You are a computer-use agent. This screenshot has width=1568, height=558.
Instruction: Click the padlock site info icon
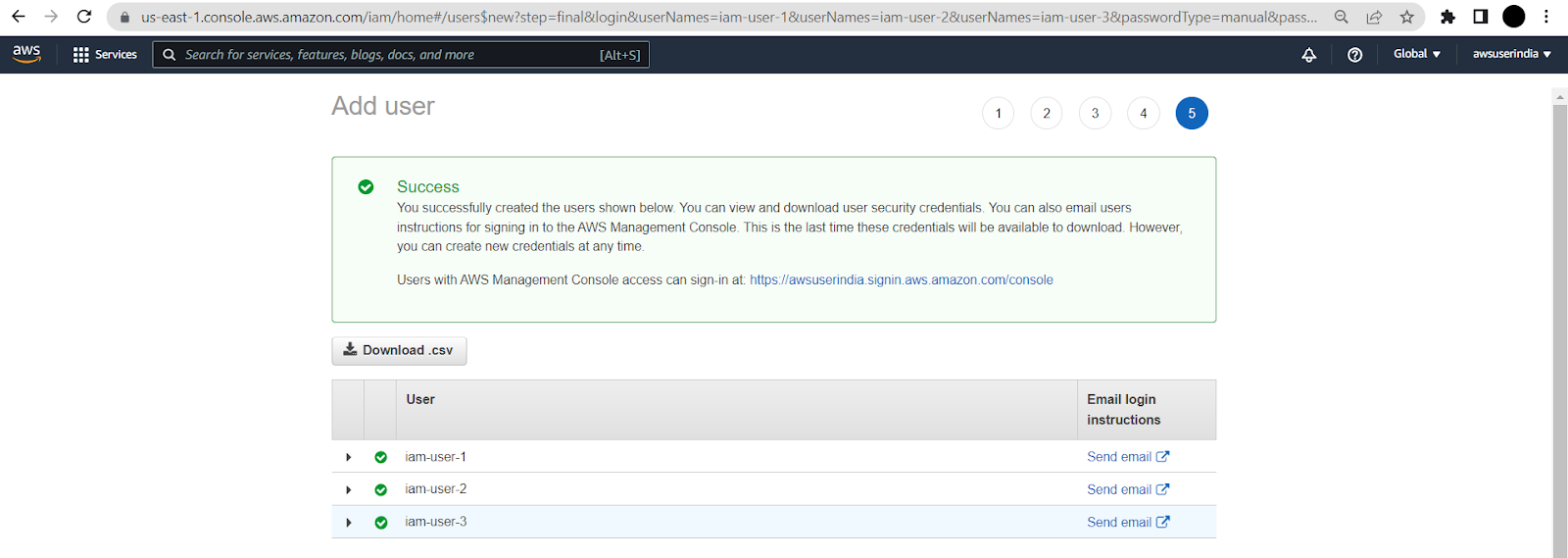124,18
